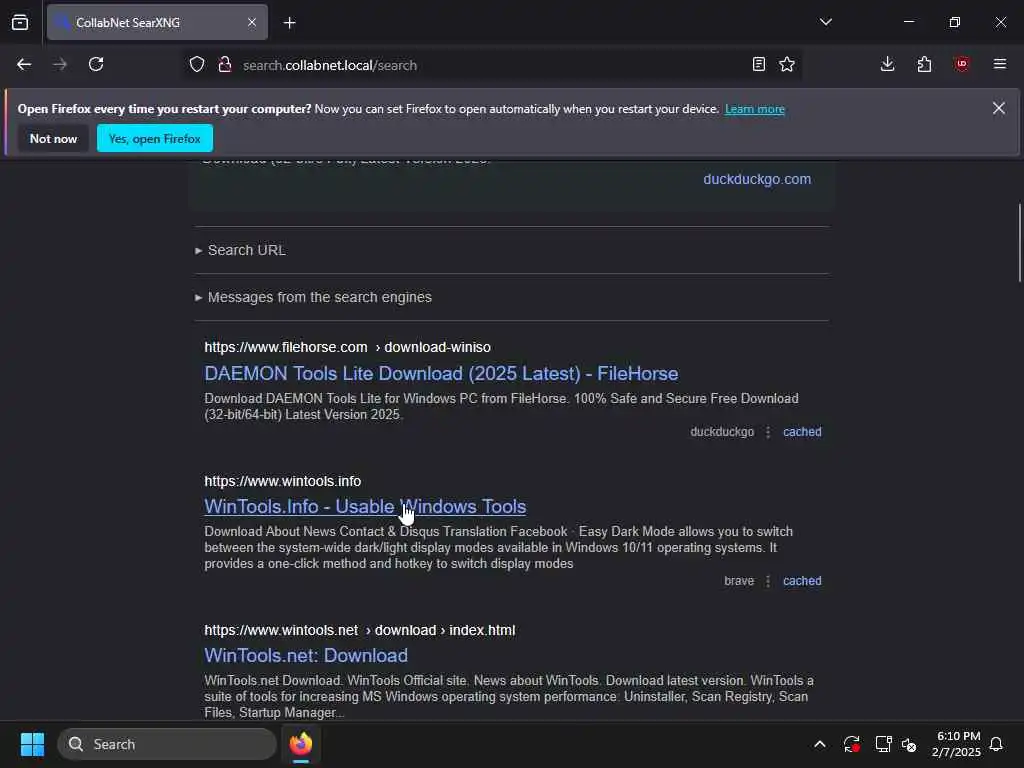Toggle reader view icon
1024x768 pixels.
coord(758,65)
